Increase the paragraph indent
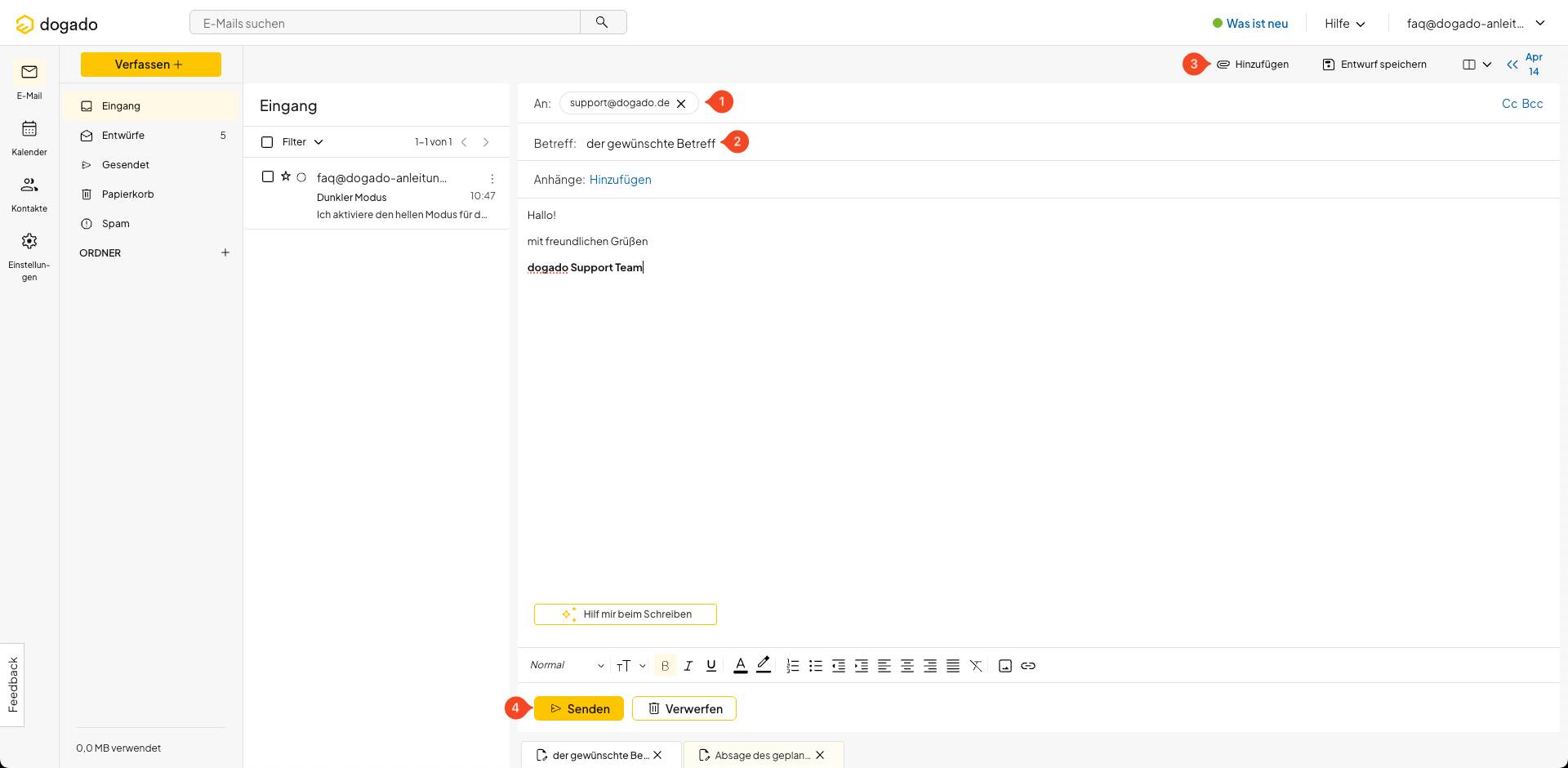The image size is (1568, 768). [x=861, y=666]
